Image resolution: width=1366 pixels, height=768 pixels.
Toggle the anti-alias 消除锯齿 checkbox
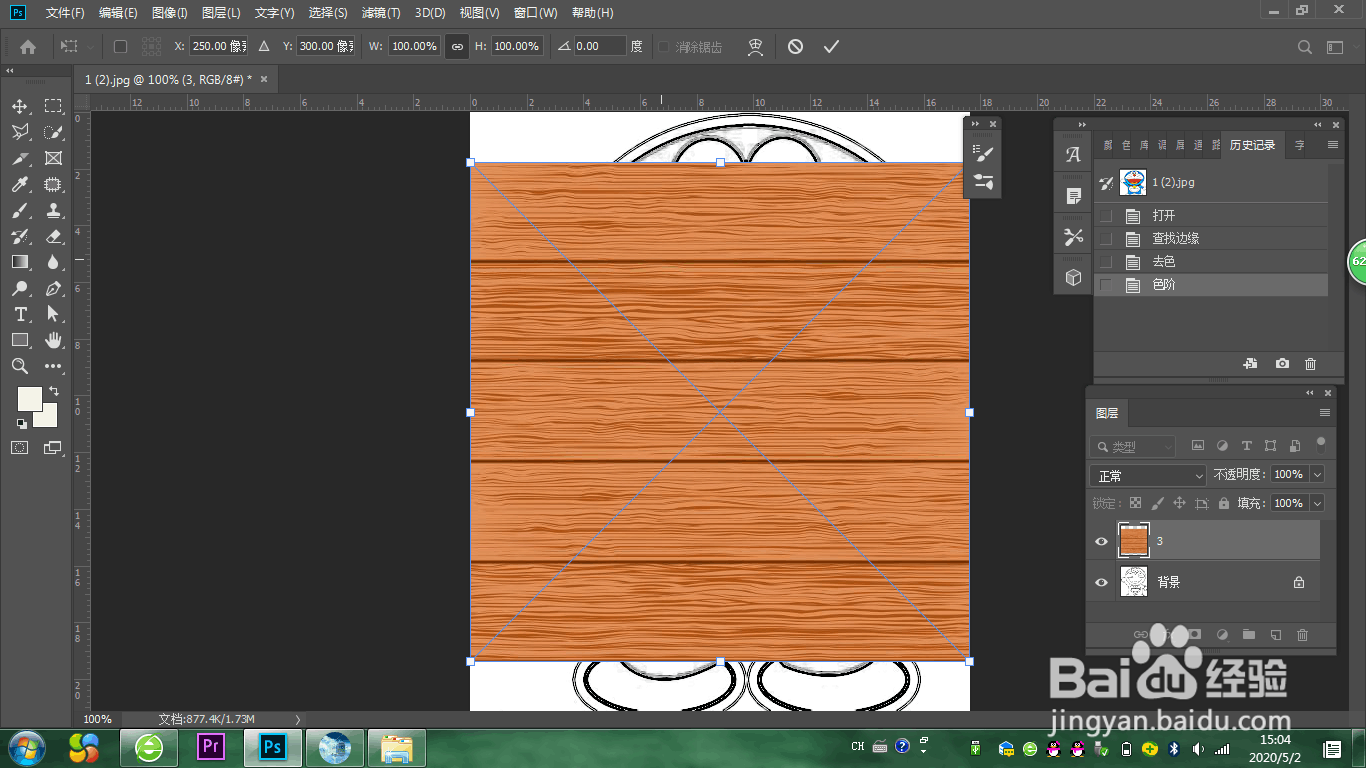[x=664, y=47]
